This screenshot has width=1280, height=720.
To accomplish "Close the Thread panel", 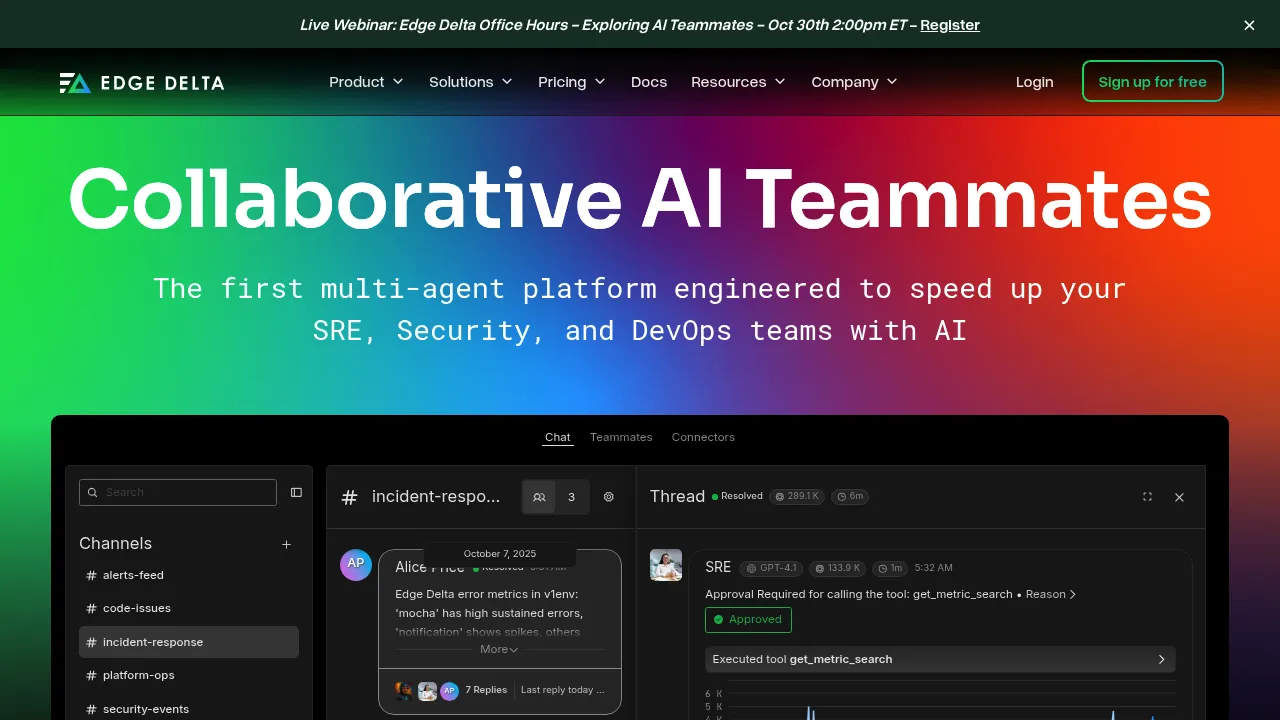I will tap(1179, 497).
